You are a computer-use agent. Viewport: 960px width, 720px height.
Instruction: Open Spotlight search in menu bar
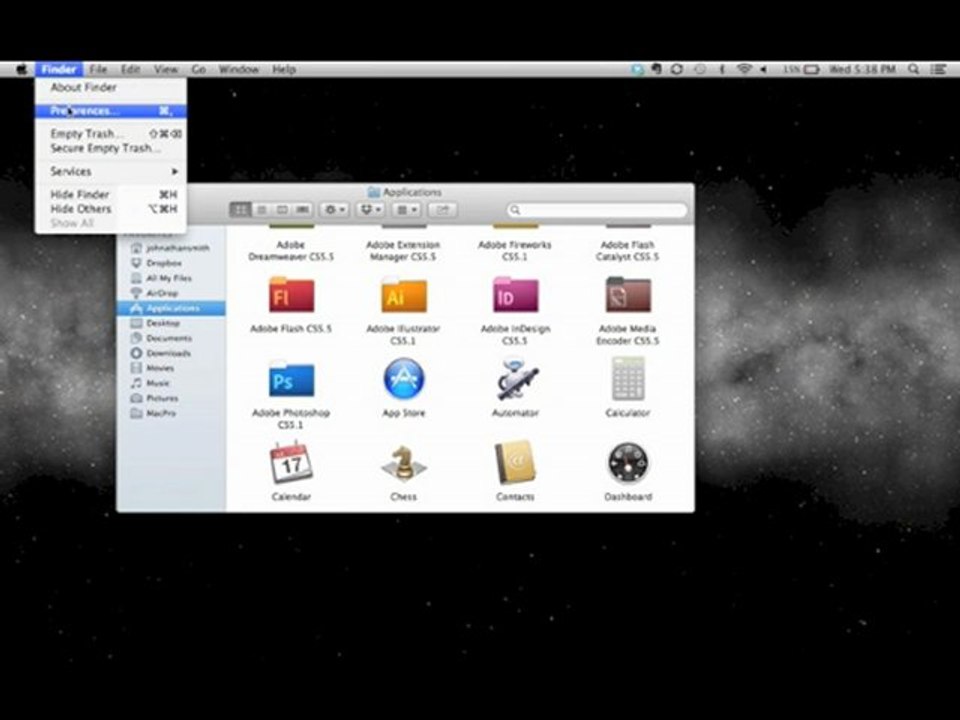pos(913,69)
